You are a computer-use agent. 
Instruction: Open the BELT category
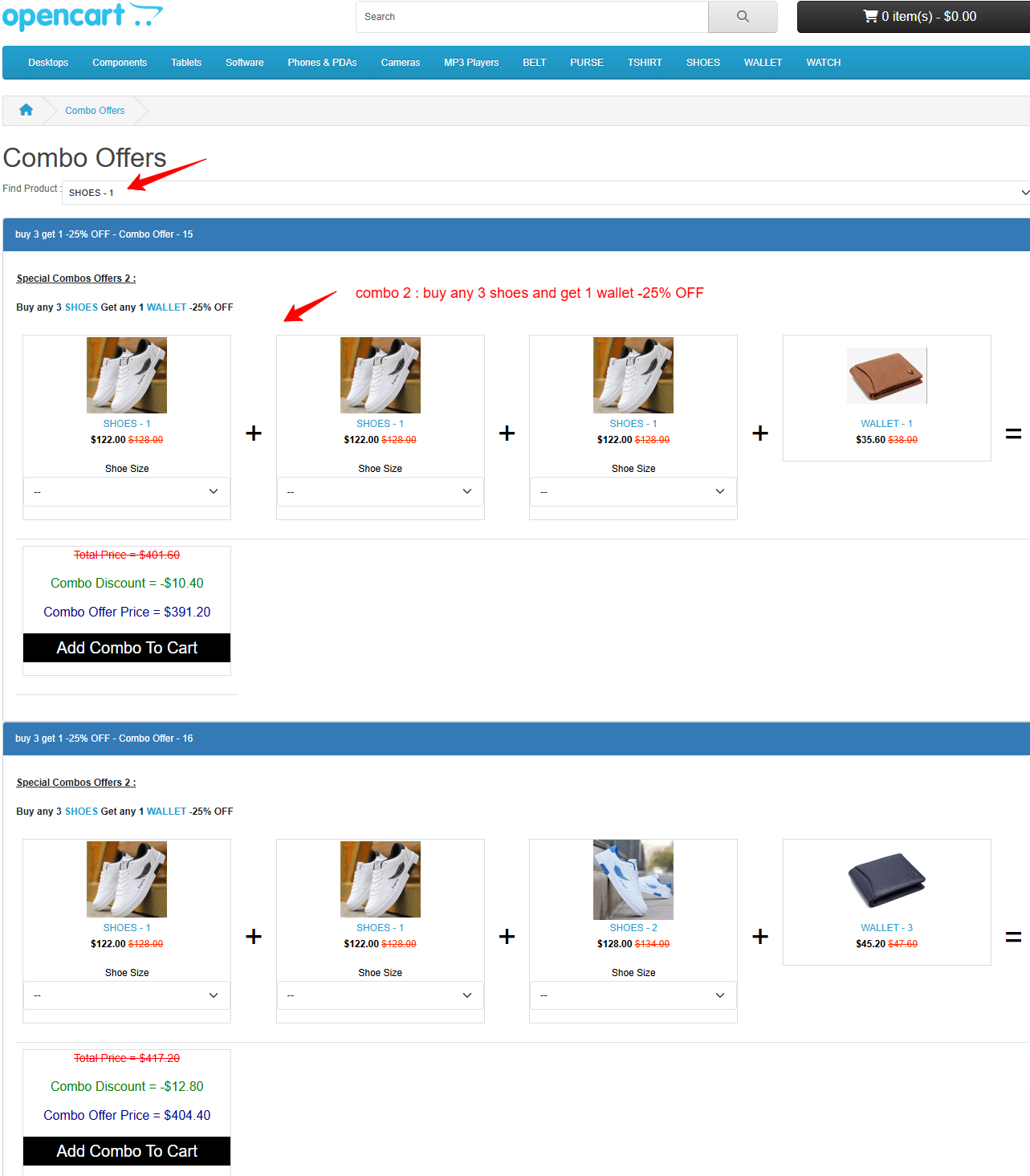pyautogui.click(x=534, y=63)
